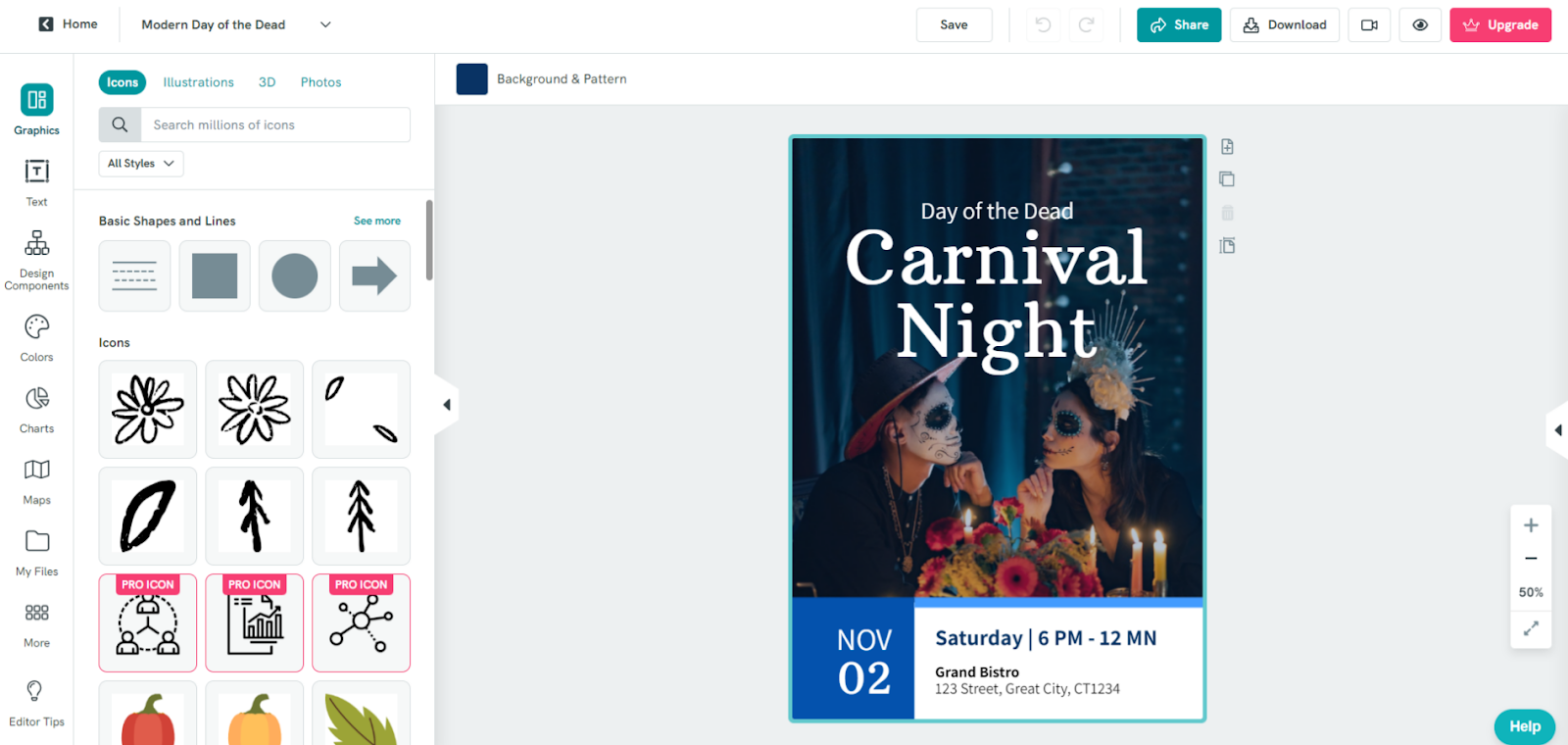Switch to the Illustrations tab
The image size is (1568, 745).
pyautogui.click(x=199, y=82)
